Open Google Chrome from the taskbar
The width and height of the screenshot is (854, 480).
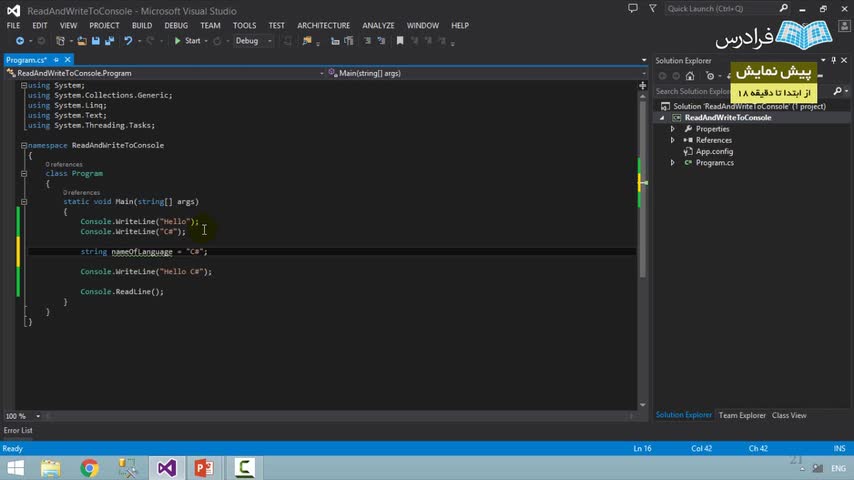coord(89,468)
